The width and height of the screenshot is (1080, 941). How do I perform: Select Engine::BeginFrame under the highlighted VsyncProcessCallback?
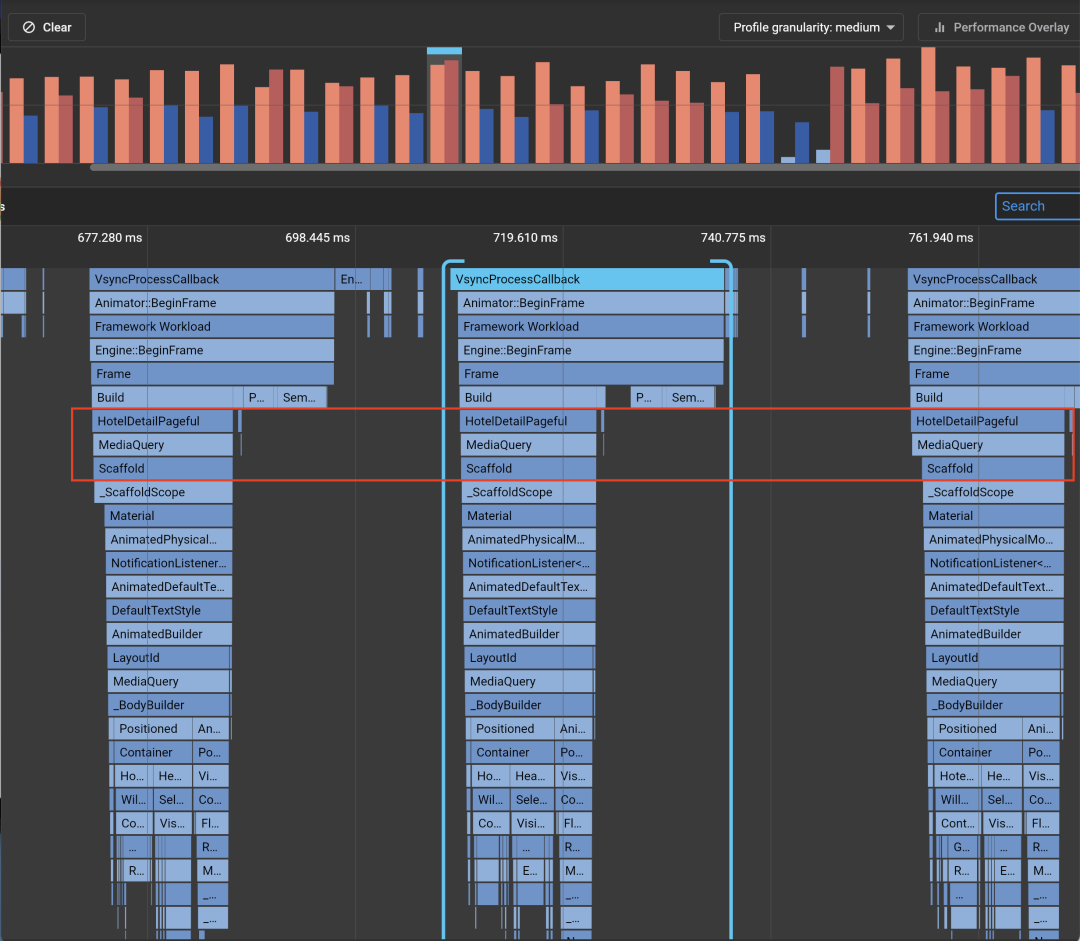590,350
